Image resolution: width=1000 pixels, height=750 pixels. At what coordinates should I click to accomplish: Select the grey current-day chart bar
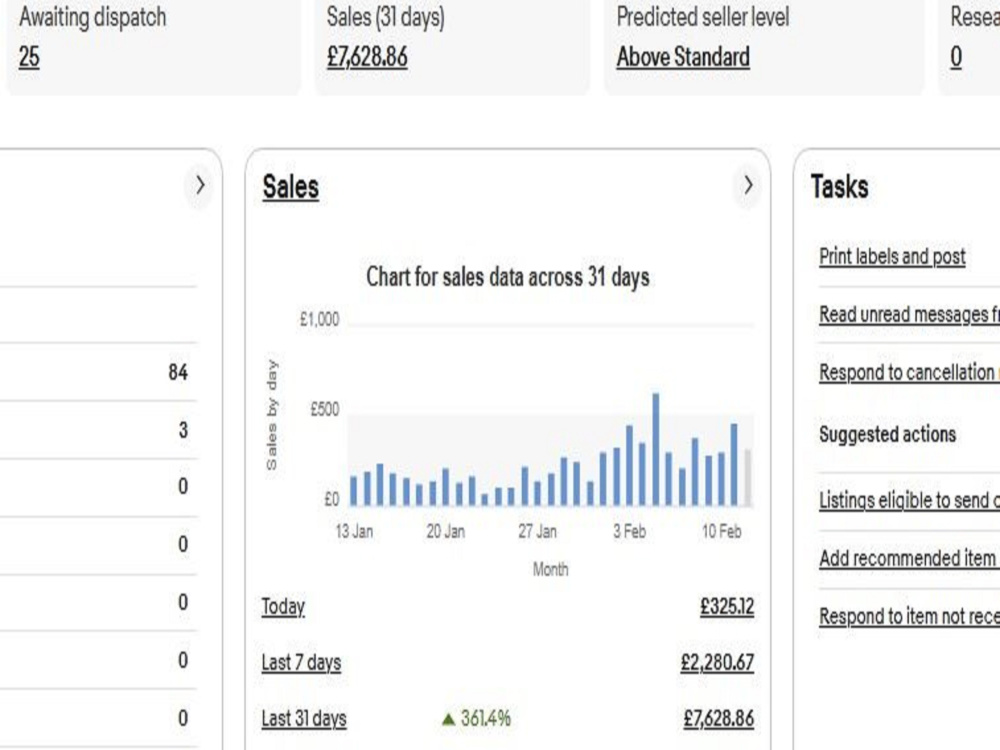pos(747,478)
